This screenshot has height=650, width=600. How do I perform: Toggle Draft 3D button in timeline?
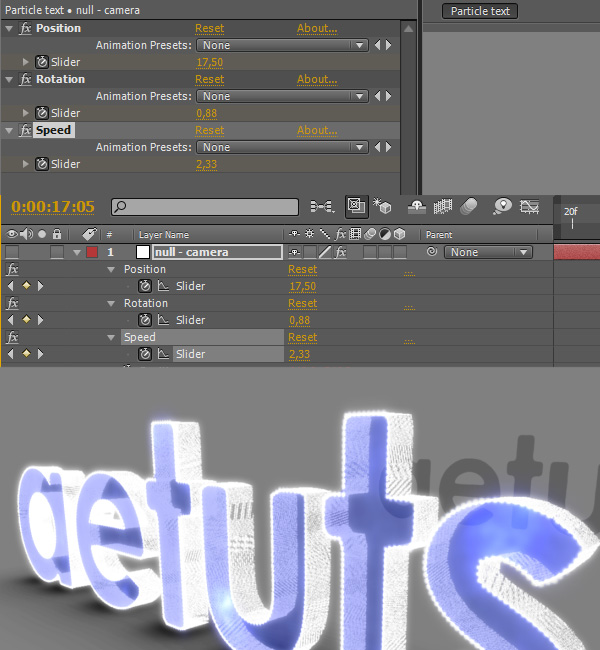[382, 206]
